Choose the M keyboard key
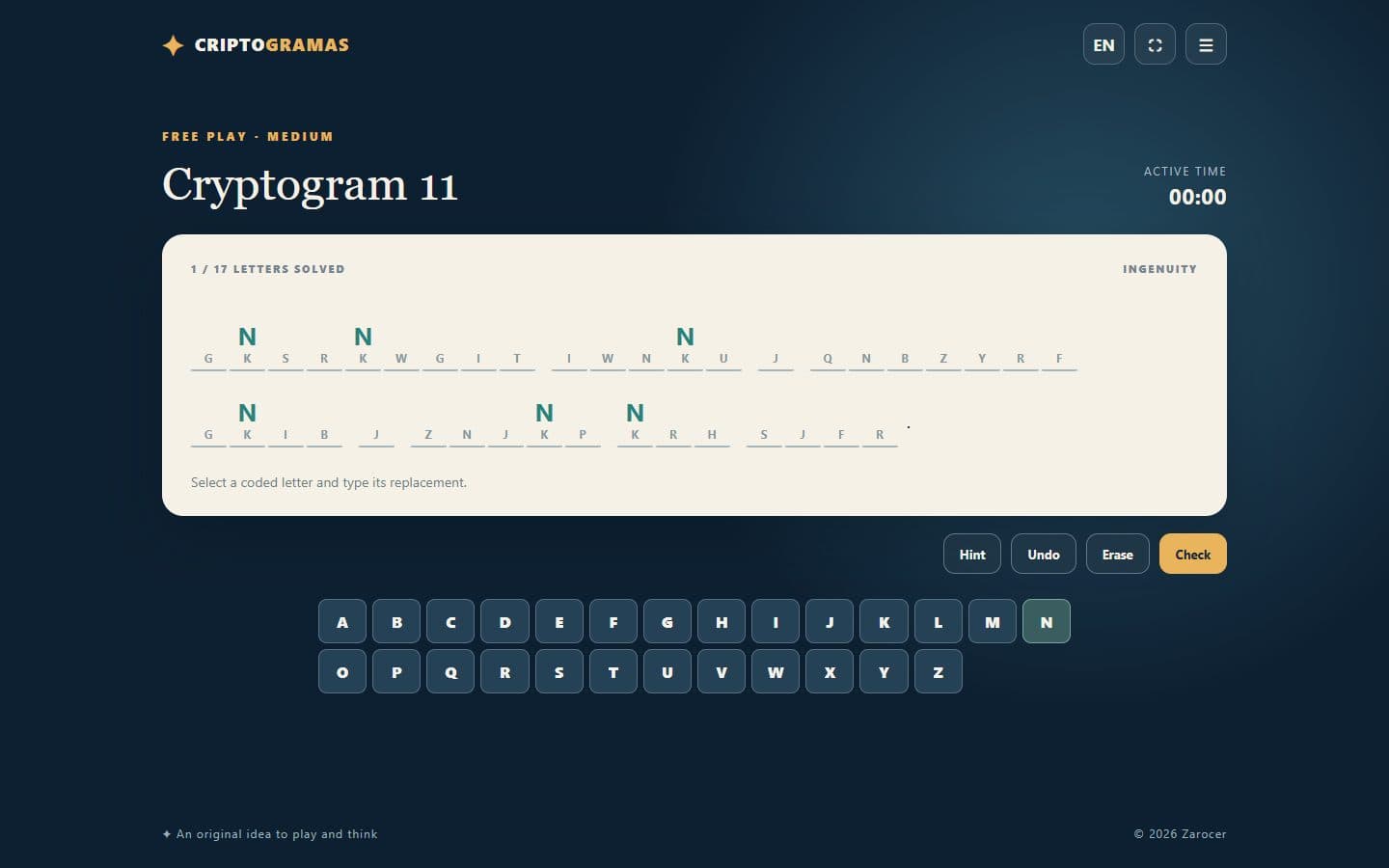Viewport: 1389px width, 868px height. tap(992, 622)
